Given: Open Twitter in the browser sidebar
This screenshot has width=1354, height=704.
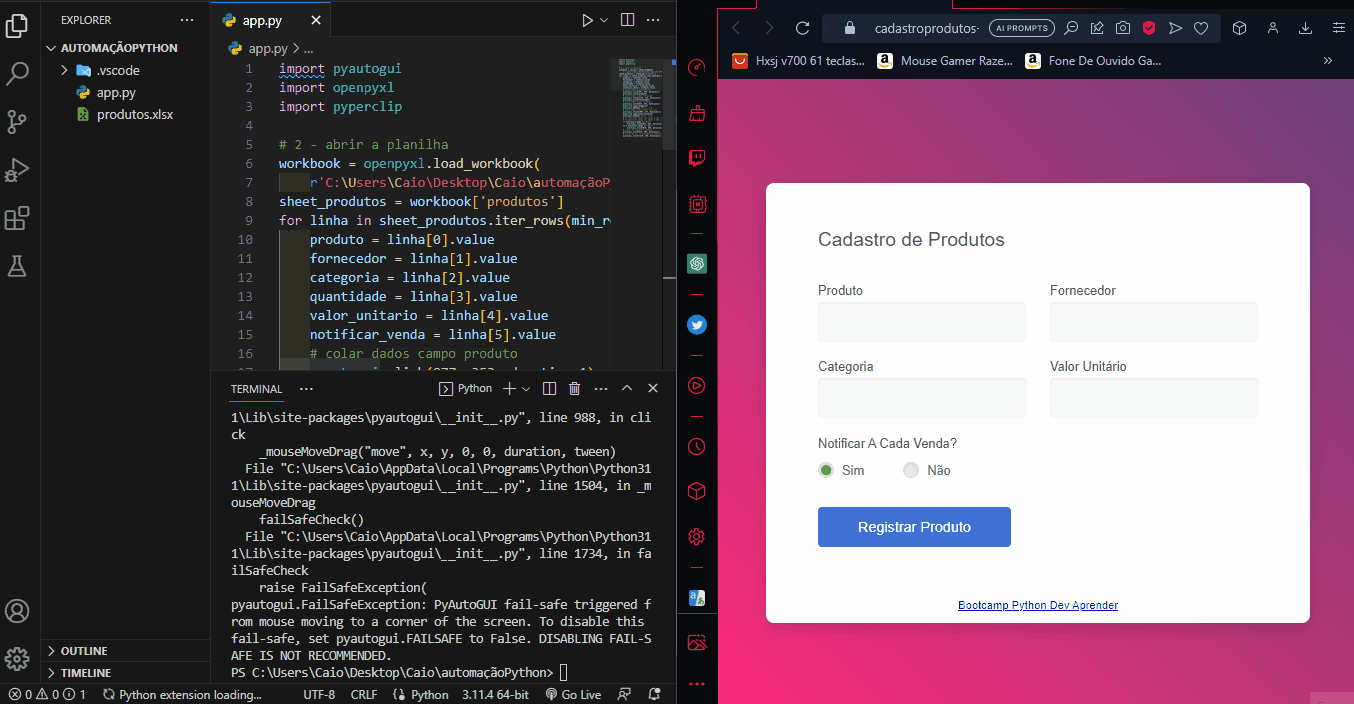Looking at the screenshot, I should coord(697,324).
